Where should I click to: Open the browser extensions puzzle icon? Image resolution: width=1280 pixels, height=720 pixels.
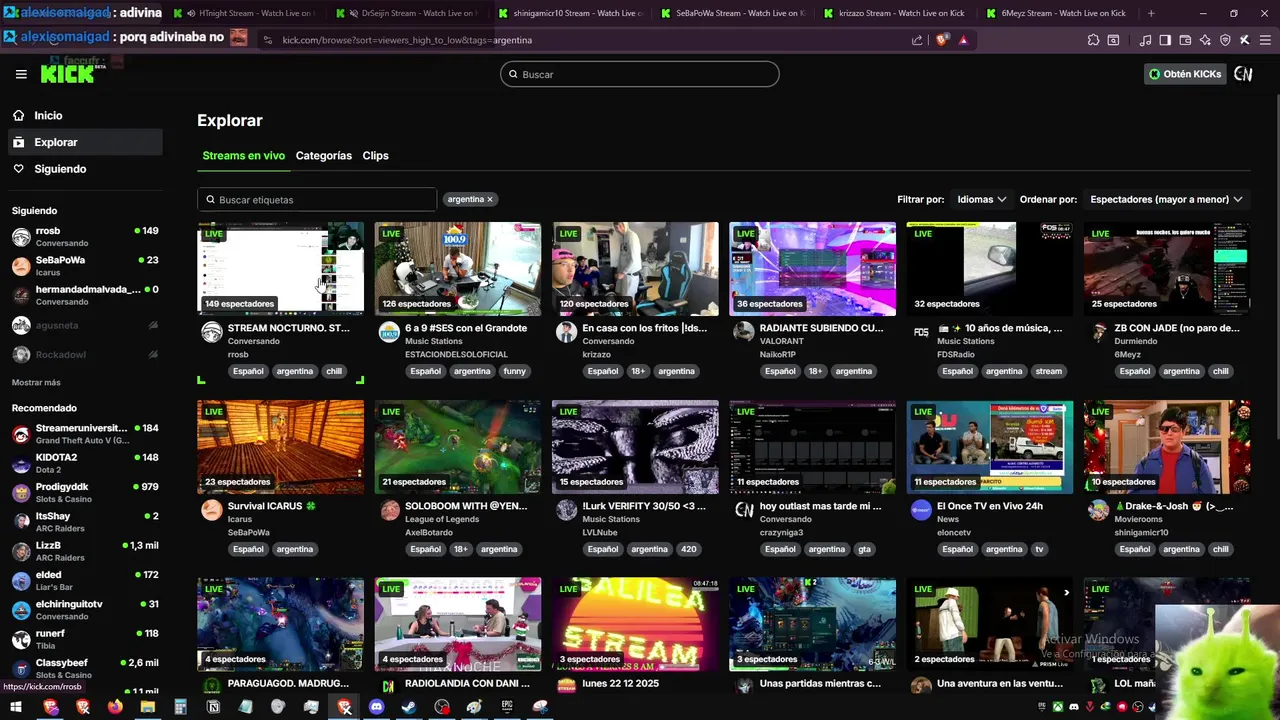pos(1093,40)
